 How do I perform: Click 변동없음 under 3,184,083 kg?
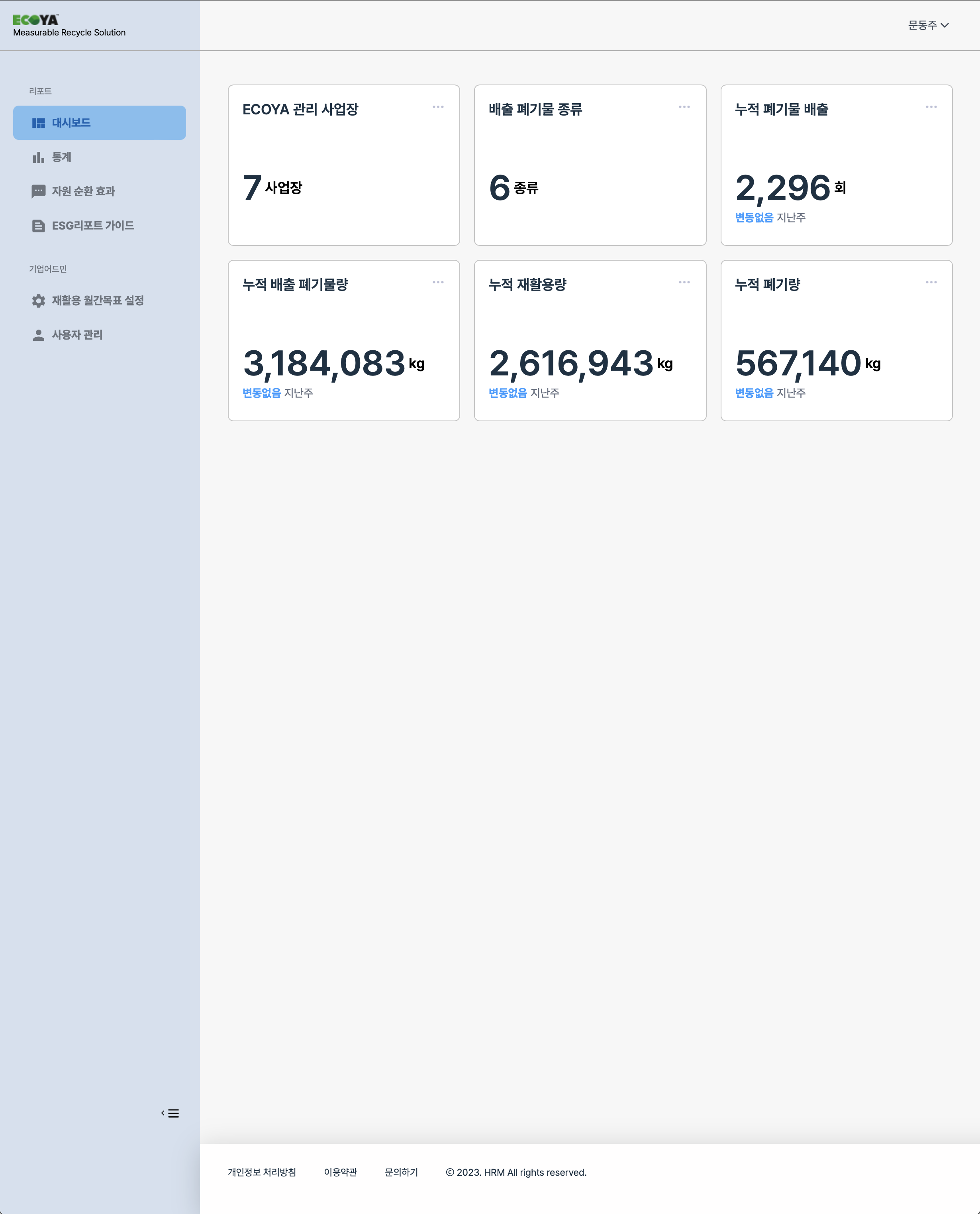[x=262, y=393]
